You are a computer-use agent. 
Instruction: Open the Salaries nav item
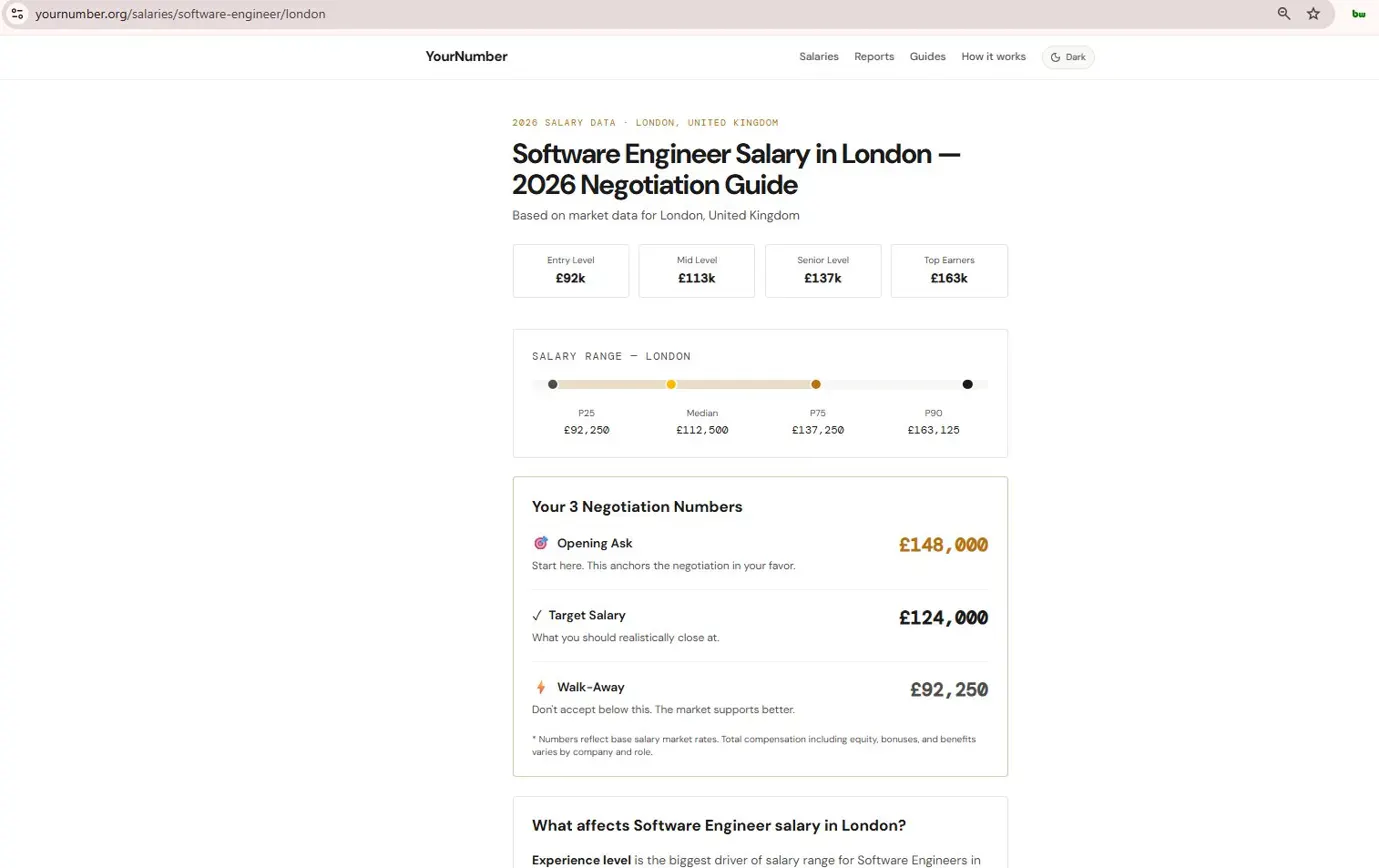pyautogui.click(x=819, y=57)
